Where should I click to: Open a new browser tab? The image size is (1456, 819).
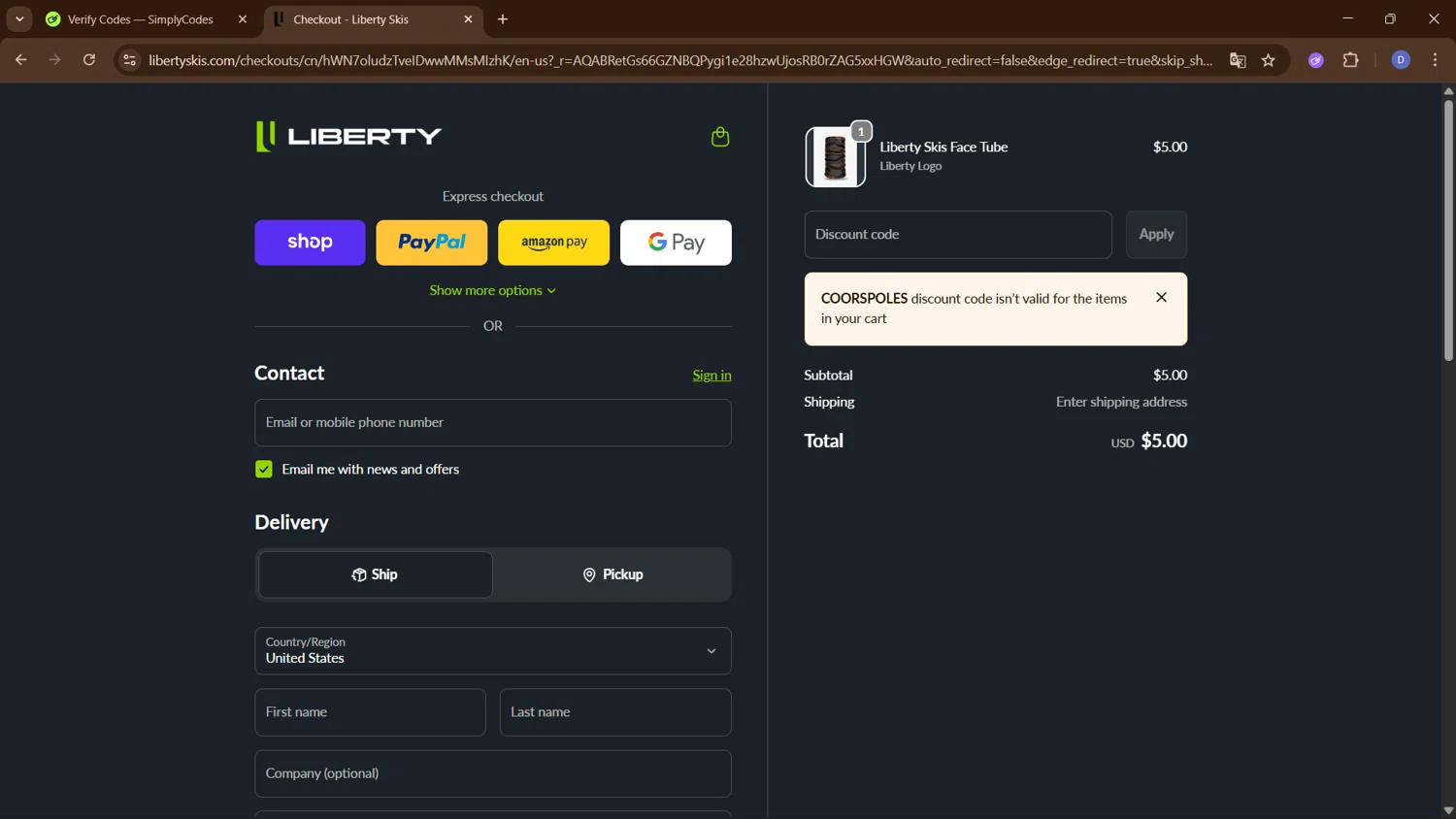503,19
